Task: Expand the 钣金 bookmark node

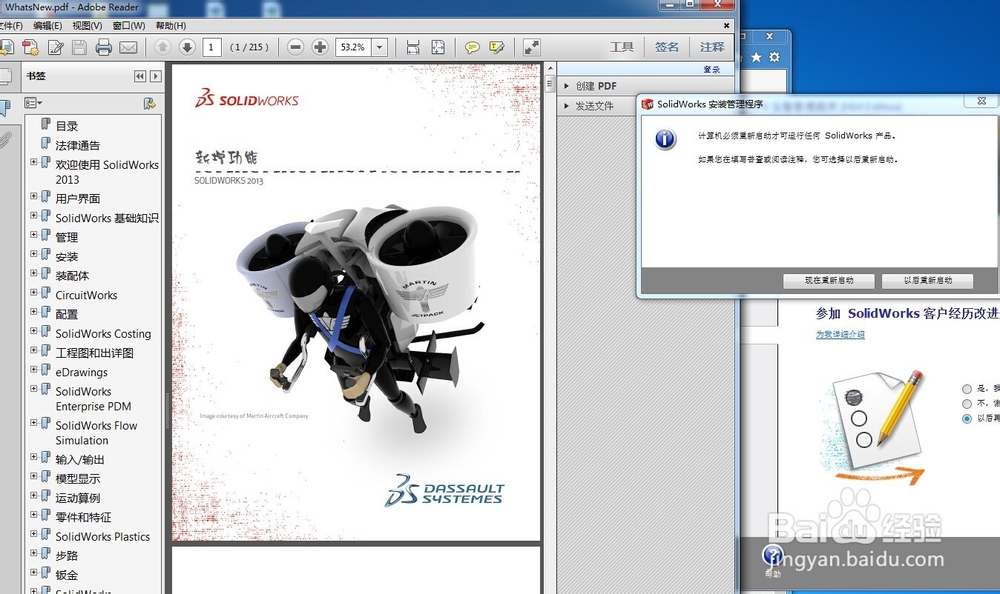Action: pos(34,572)
